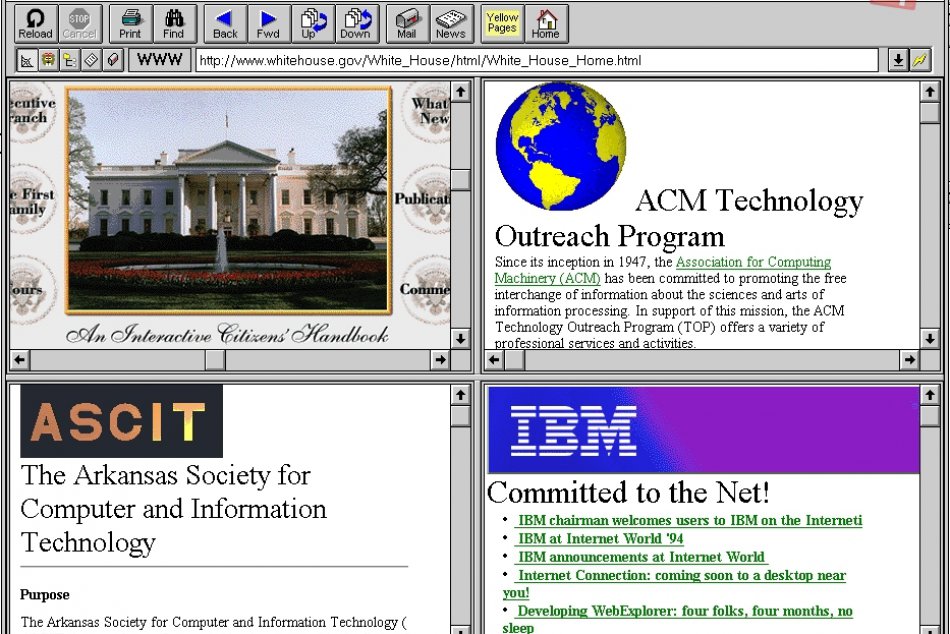
Task: Open Find with the binoculars button
Action: coord(174,24)
